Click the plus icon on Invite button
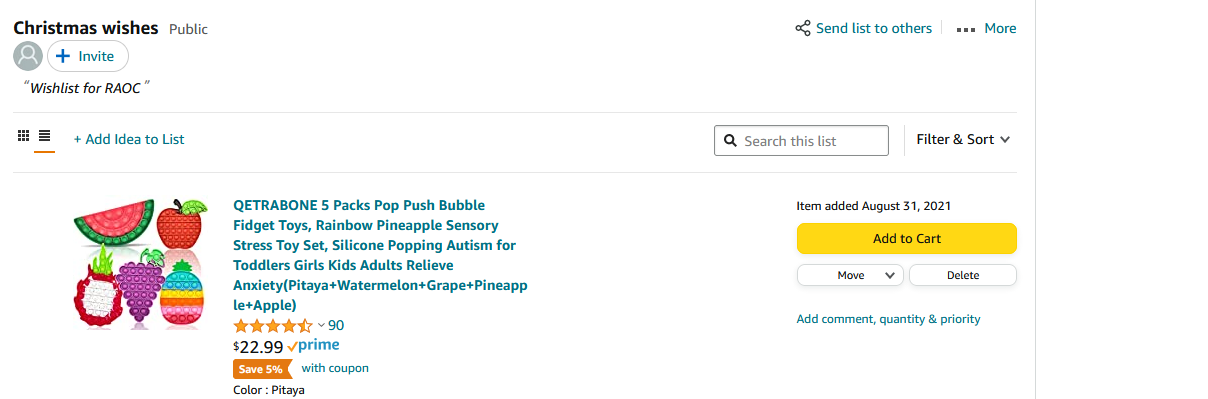 click(62, 56)
